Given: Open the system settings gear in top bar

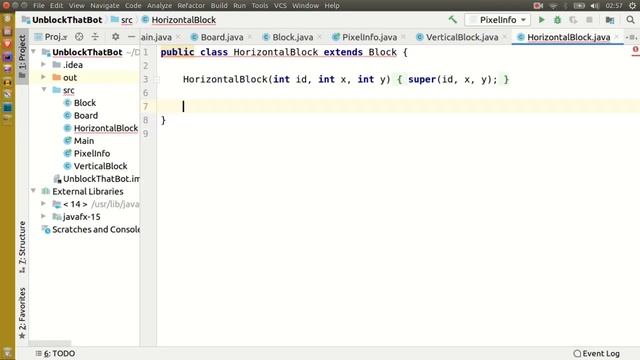Looking at the screenshot, I should pos(632,5).
